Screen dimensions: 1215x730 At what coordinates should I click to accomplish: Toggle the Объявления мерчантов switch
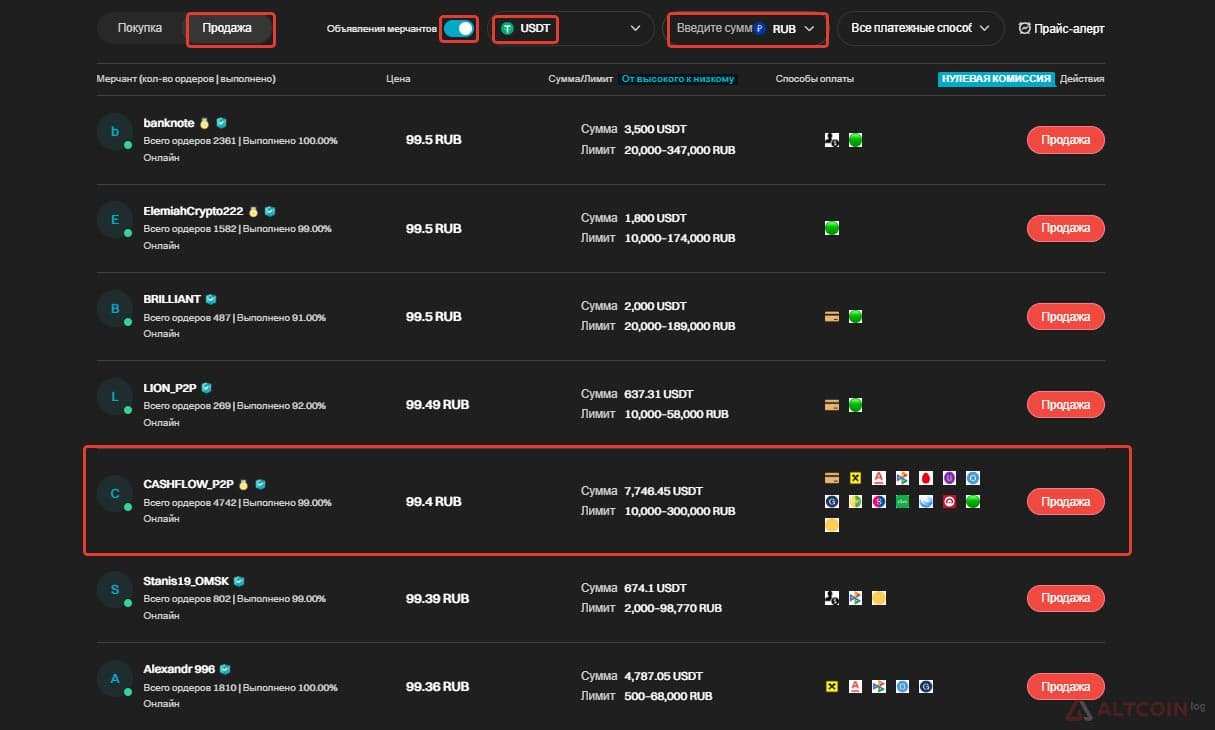[x=459, y=29]
